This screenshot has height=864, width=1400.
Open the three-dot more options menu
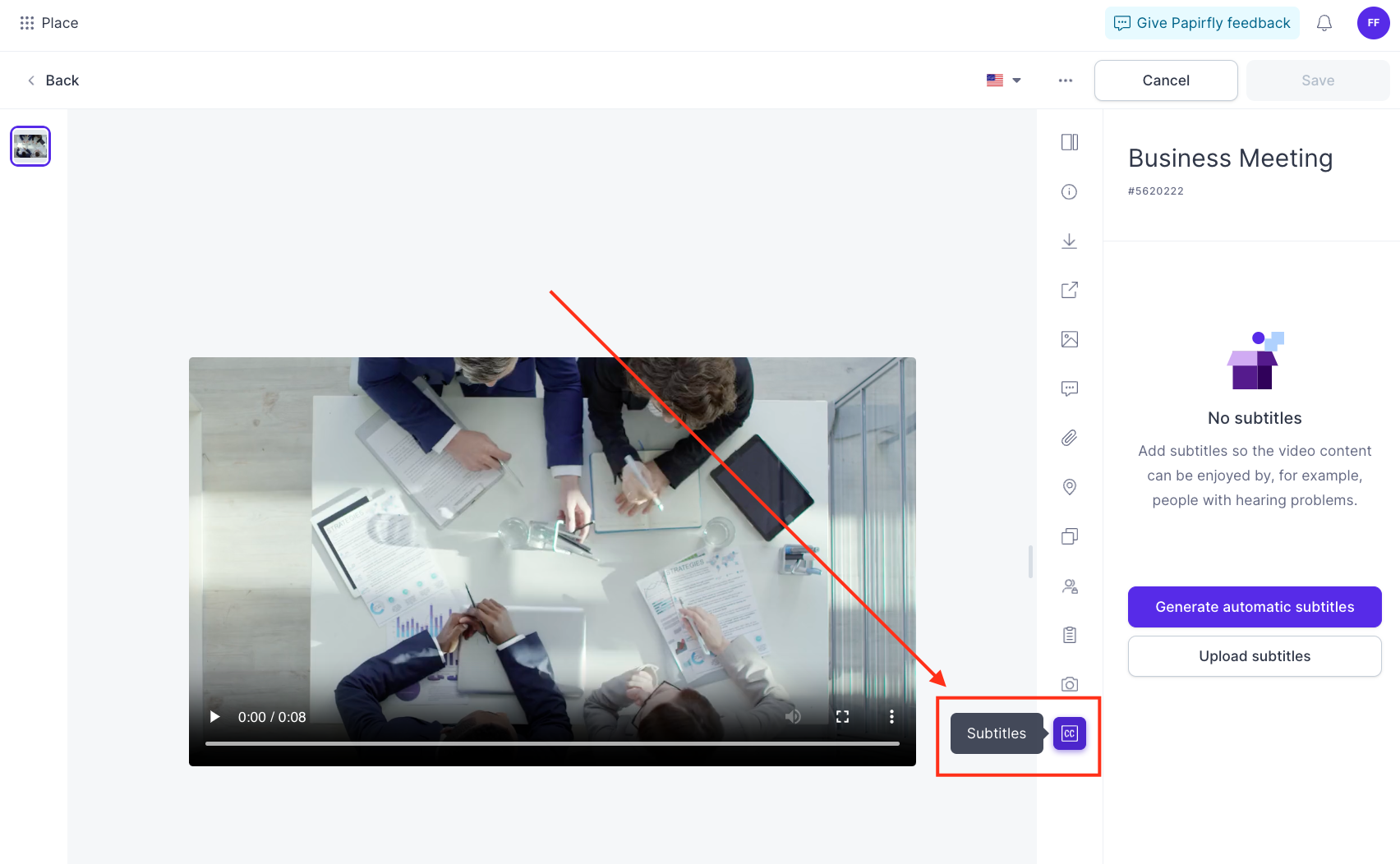coord(1066,80)
